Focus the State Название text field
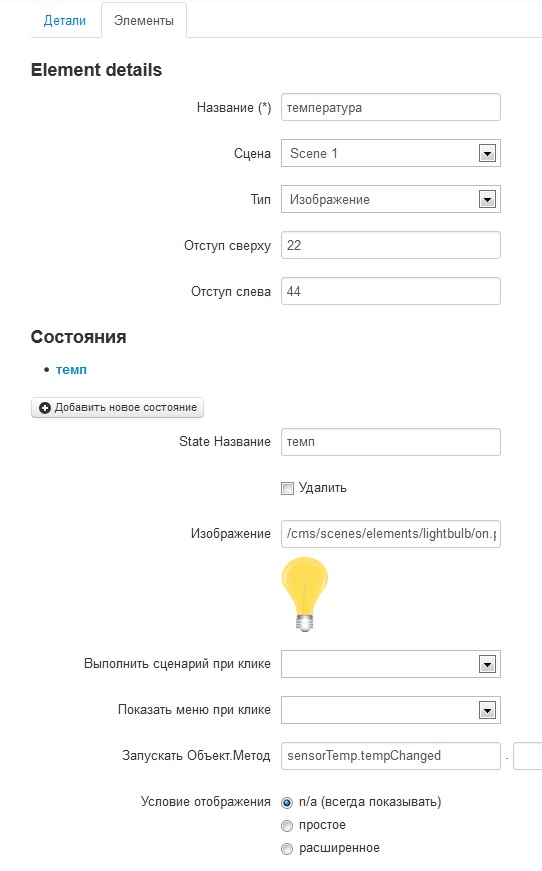This screenshot has height=871, width=542. click(391, 442)
